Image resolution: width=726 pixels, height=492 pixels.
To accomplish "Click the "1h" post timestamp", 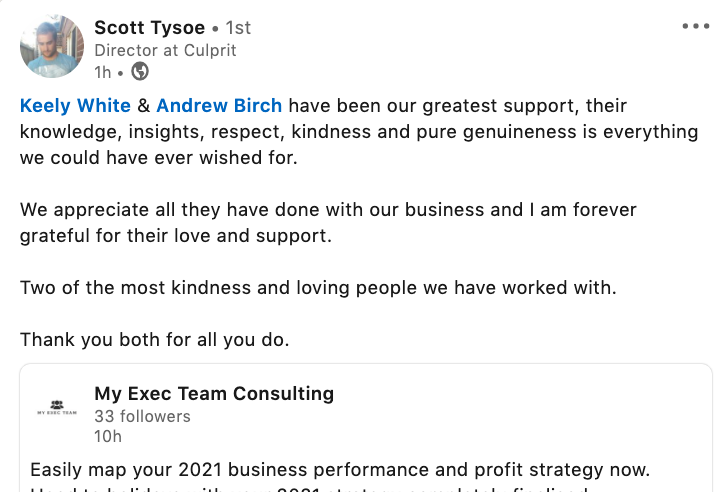I will click(x=103, y=71).
